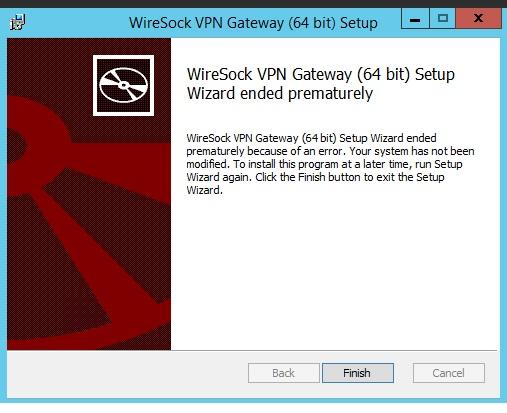
Task: Select the large heading line 'Wizard ended prematurely'
Action: (x=280, y=93)
